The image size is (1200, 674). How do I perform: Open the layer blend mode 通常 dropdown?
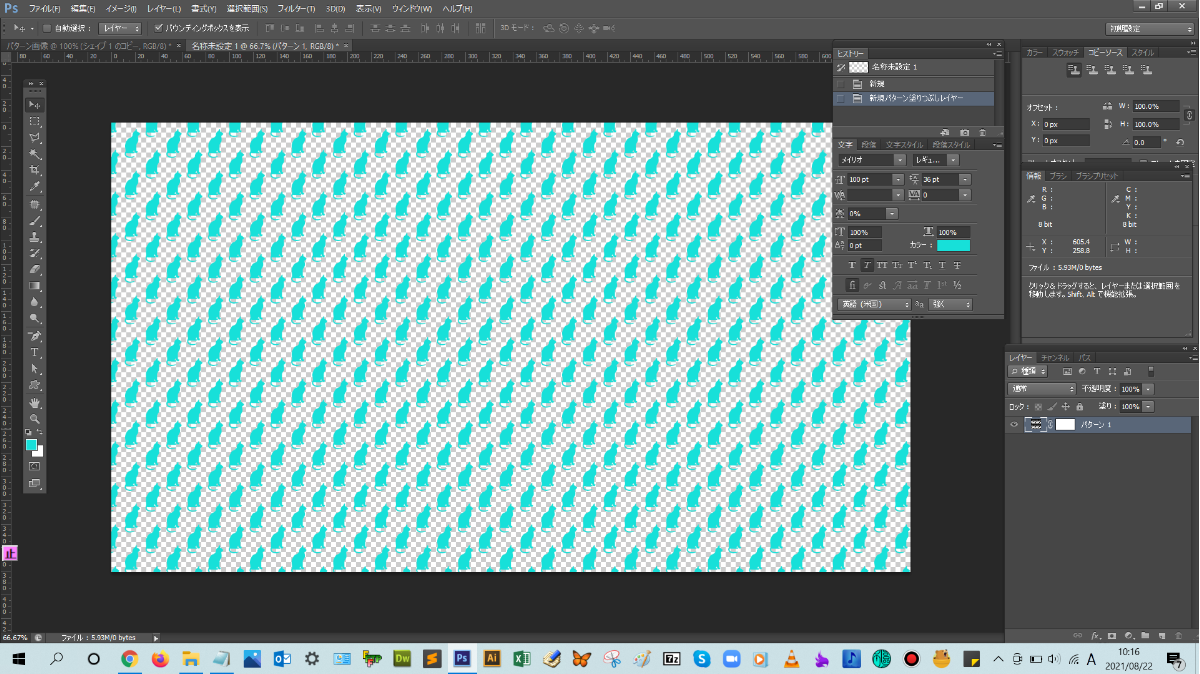coord(1041,389)
